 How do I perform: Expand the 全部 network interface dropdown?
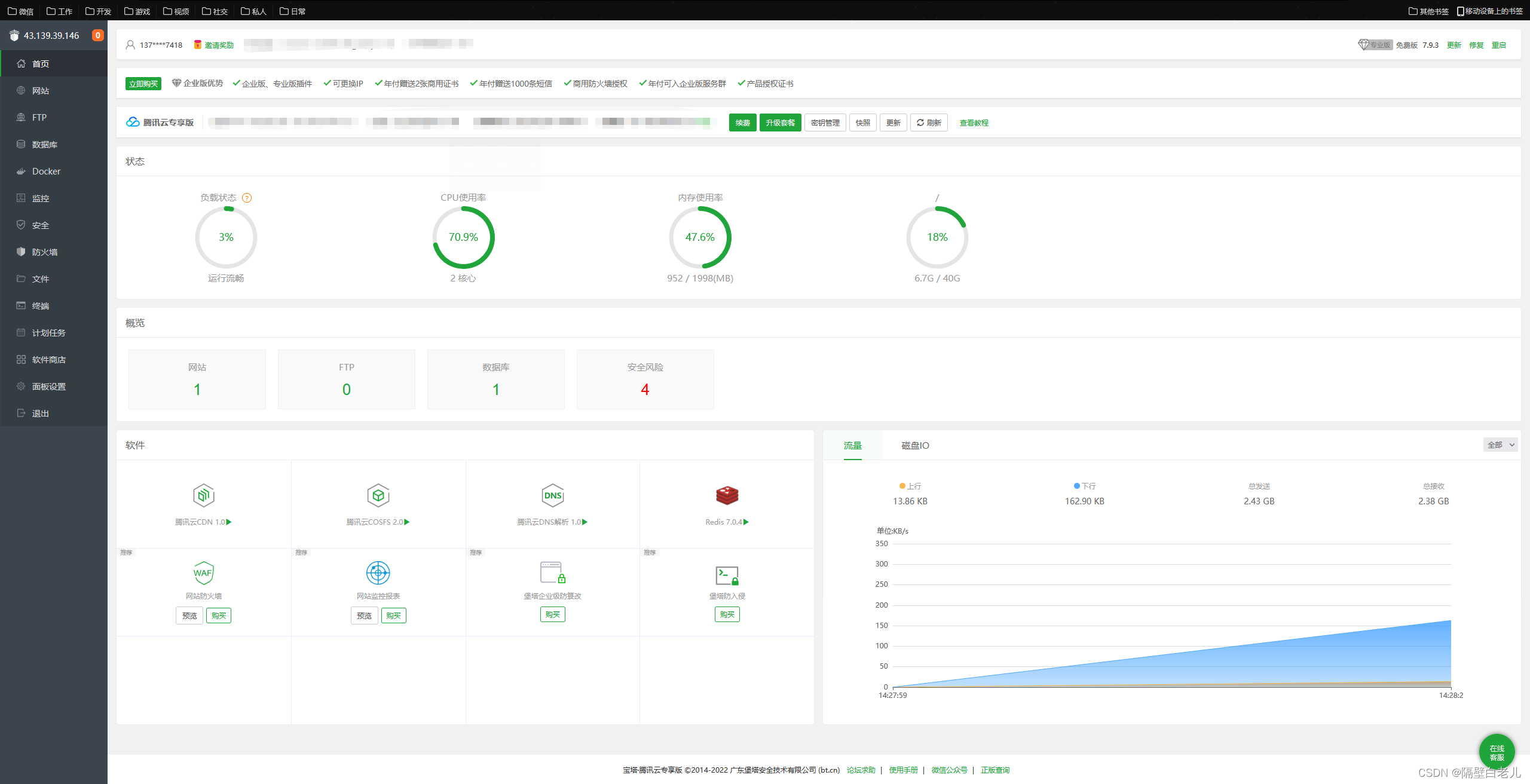(1500, 445)
